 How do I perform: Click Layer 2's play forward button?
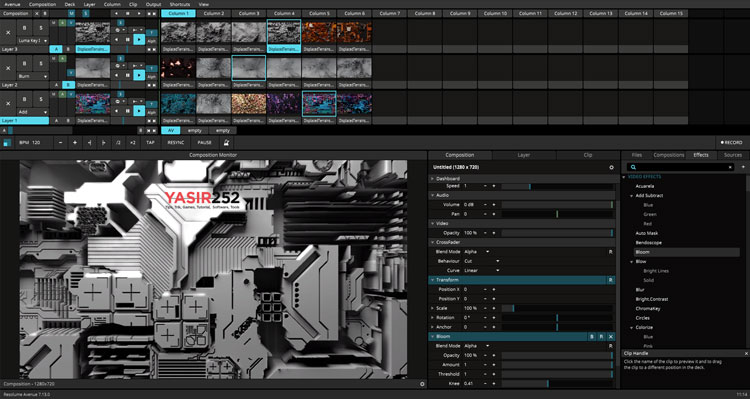coord(139,75)
